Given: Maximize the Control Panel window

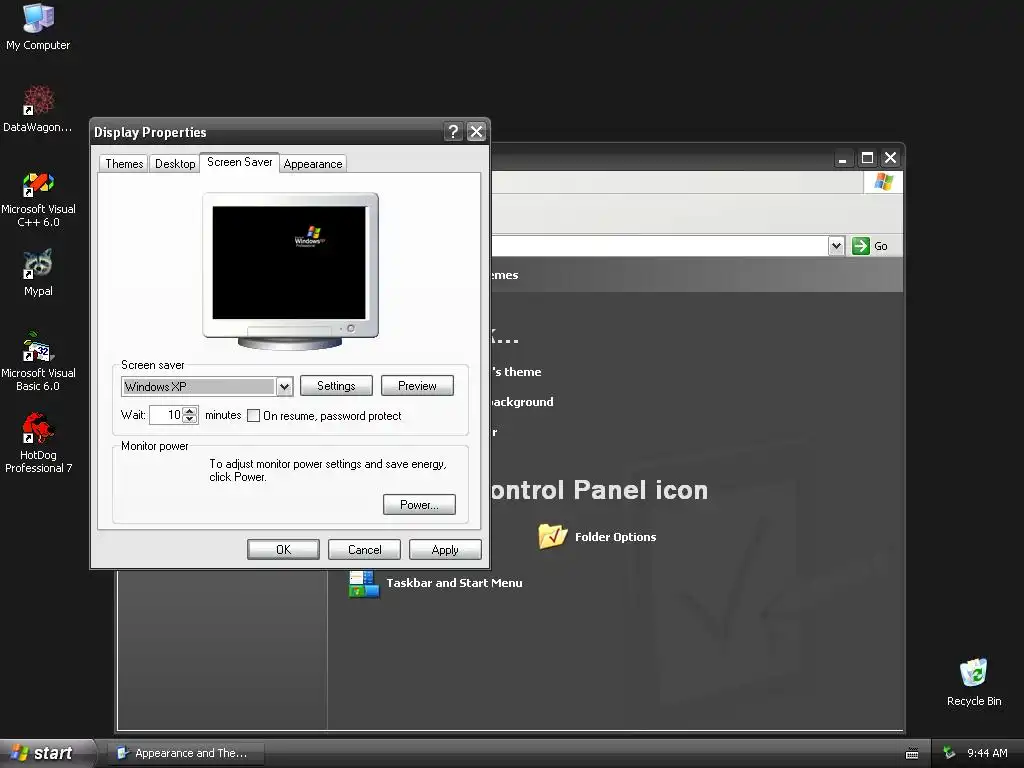Looking at the screenshot, I should pyautogui.click(x=867, y=158).
